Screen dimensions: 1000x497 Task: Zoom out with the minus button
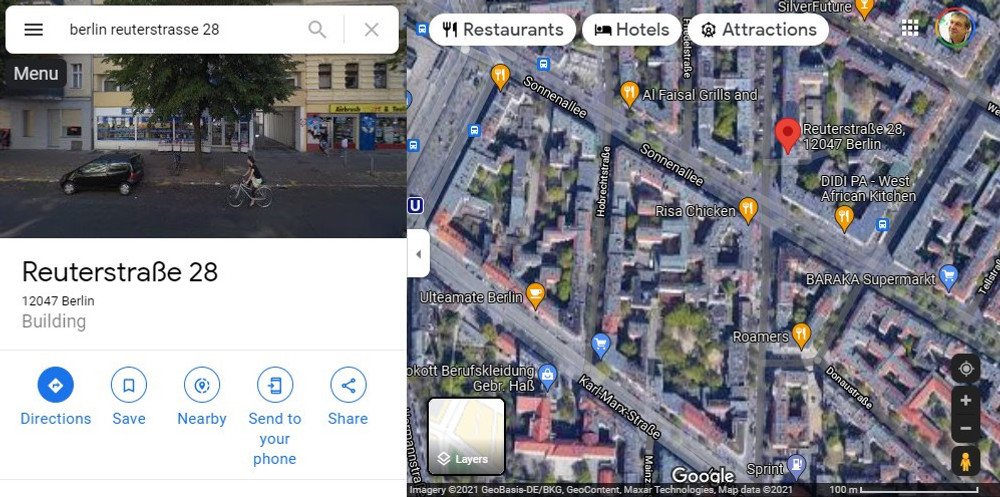[x=966, y=429]
